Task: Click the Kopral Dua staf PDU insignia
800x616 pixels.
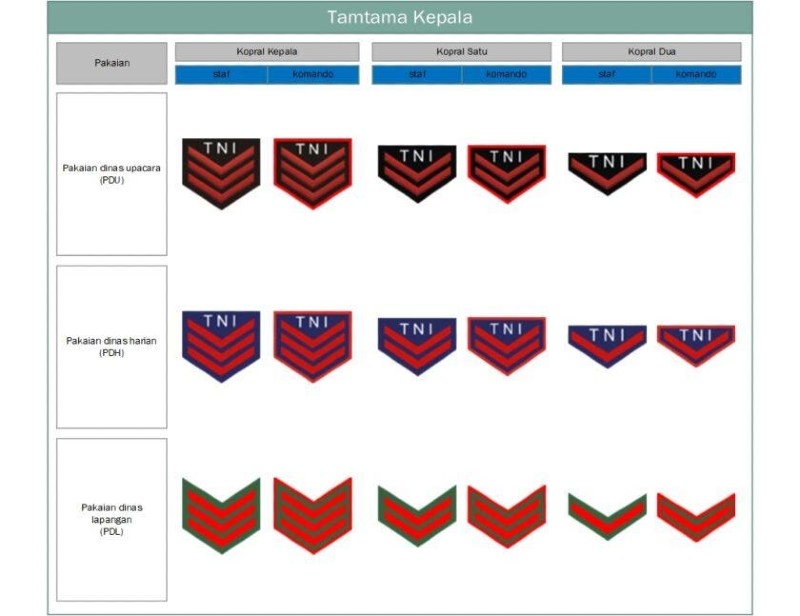Action: pos(607,174)
